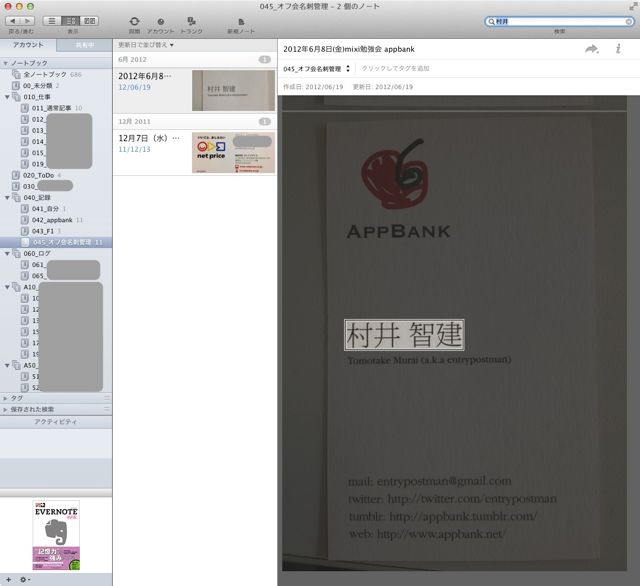The height and width of the screenshot is (586, 640).
Task: Clear the search field with the x button
Action: (629, 22)
